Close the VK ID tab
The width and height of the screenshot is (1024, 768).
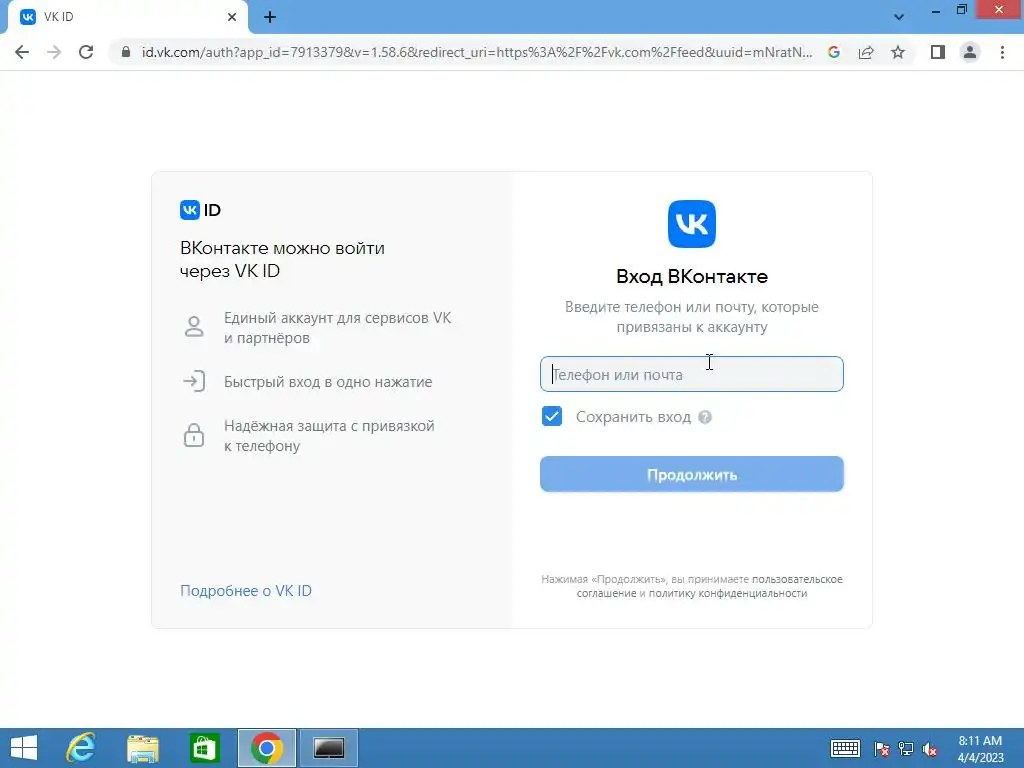pos(232,17)
